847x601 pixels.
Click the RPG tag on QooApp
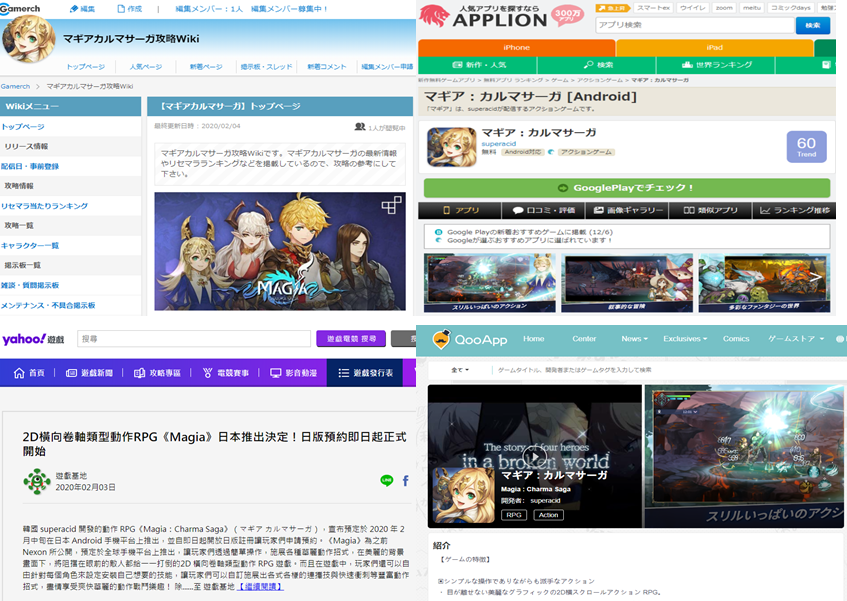pyautogui.click(x=514, y=515)
